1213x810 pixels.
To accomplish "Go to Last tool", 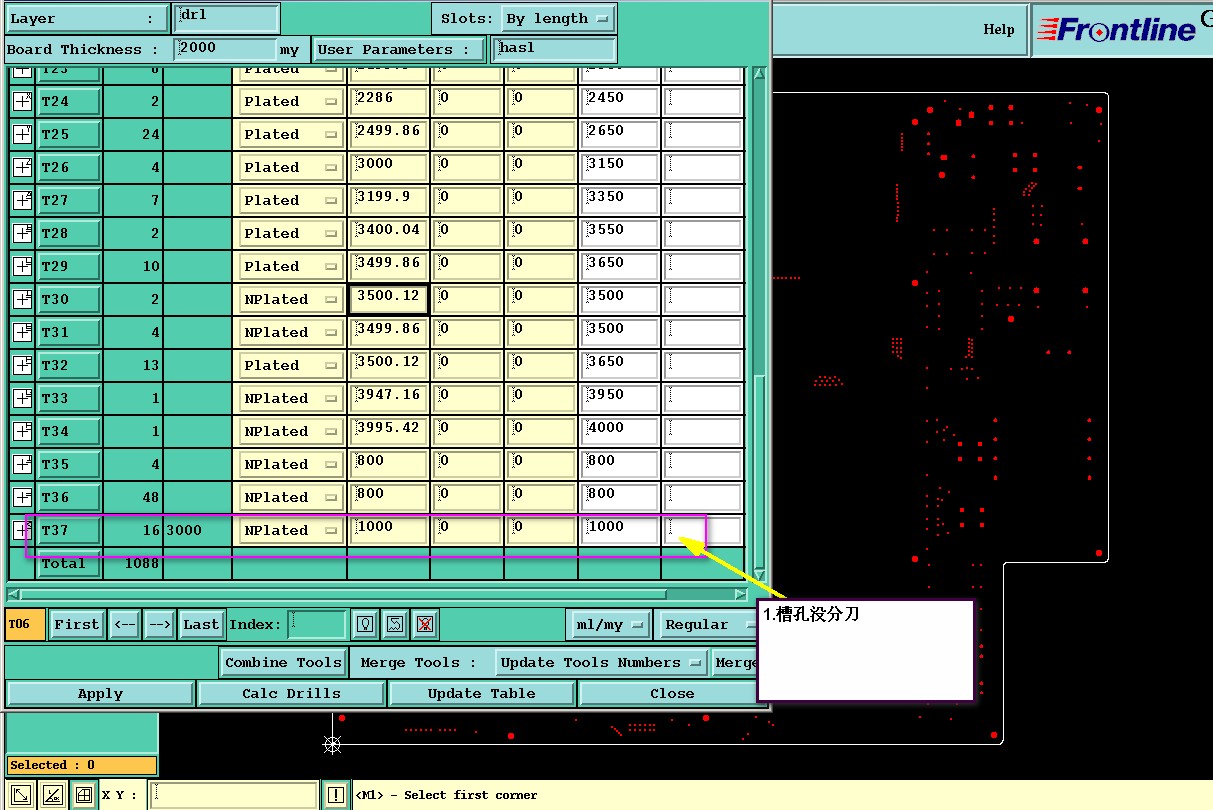I will pyautogui.click(x=201, y=625).
